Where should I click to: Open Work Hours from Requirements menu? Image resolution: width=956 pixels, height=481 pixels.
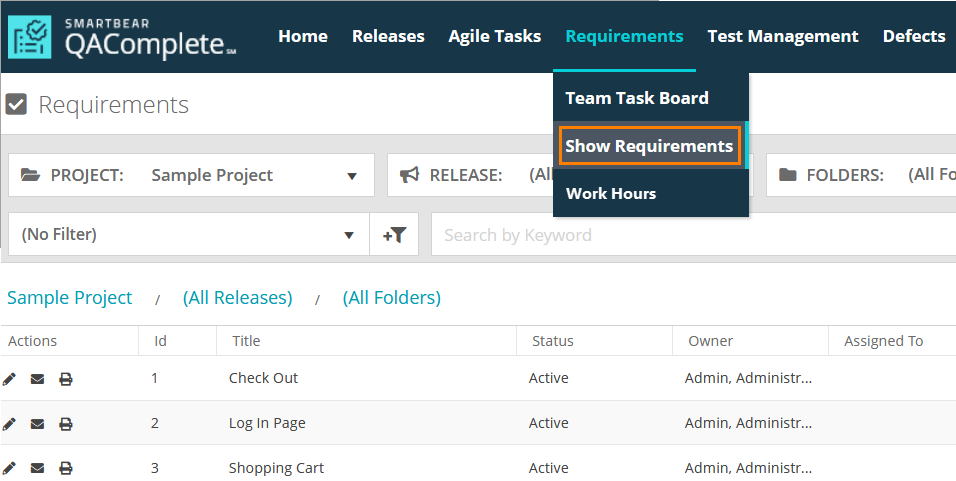click(x=611, y=193)
